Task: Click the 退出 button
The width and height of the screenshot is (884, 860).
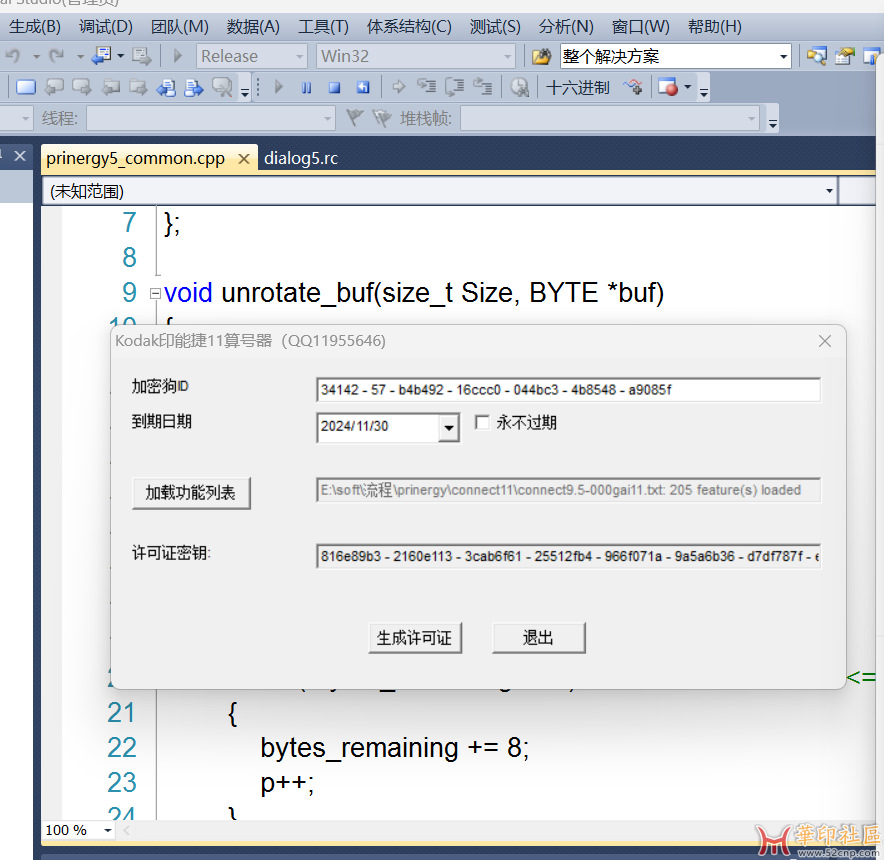Action: pyautogui.click(x=538, y=638)
